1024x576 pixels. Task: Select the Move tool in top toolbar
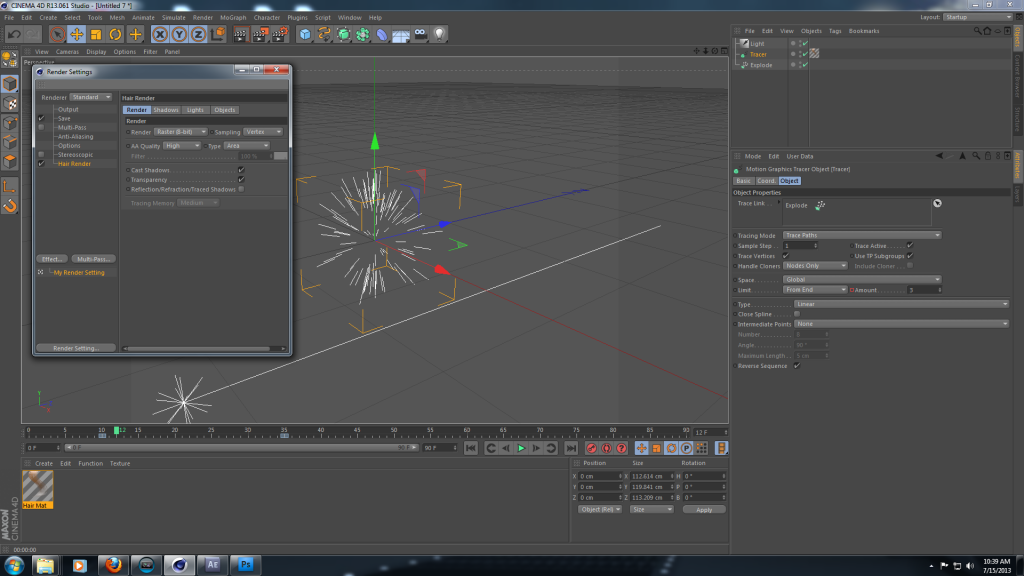(x=76, y=35)
